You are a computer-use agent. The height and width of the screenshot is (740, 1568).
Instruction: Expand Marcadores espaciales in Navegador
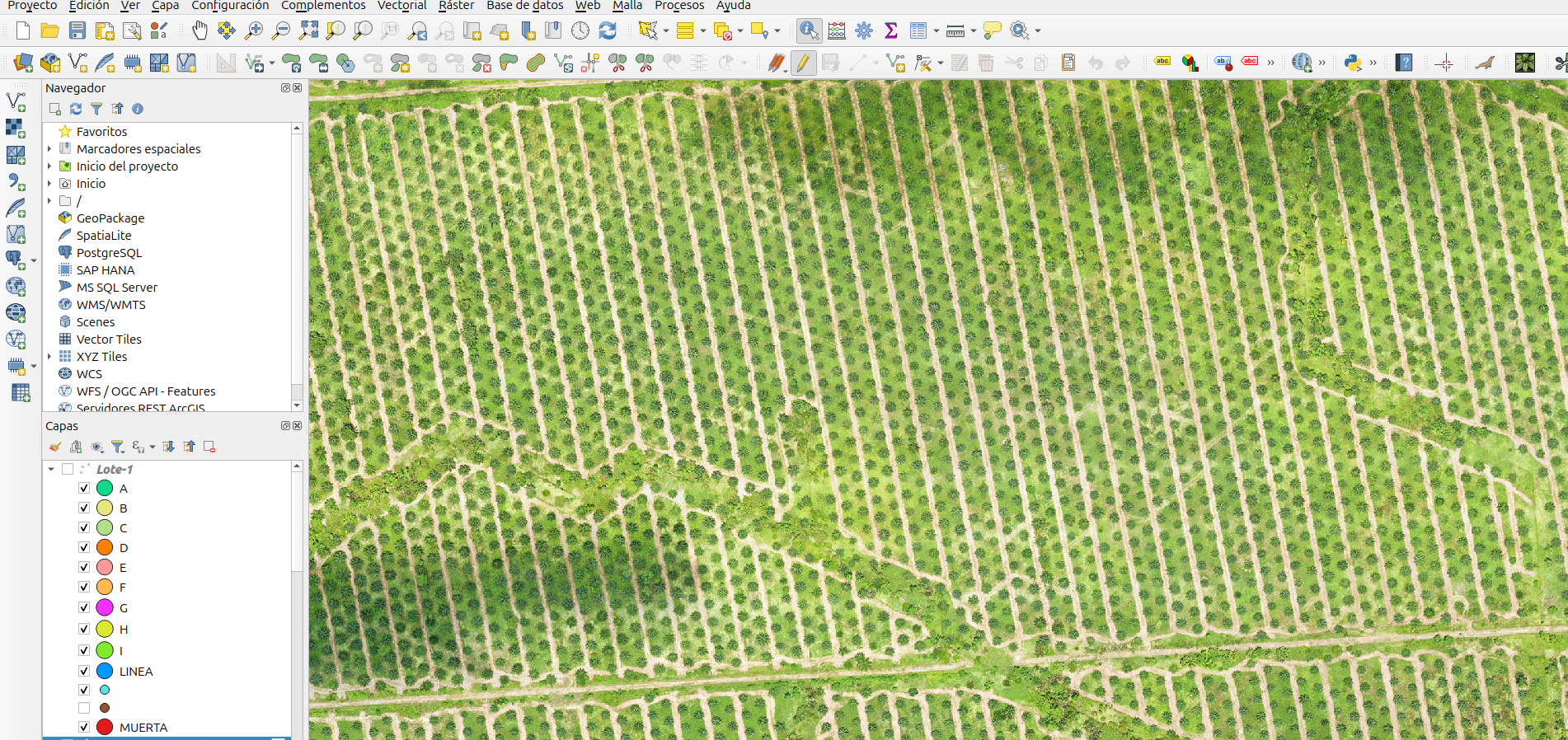[49, 149]
